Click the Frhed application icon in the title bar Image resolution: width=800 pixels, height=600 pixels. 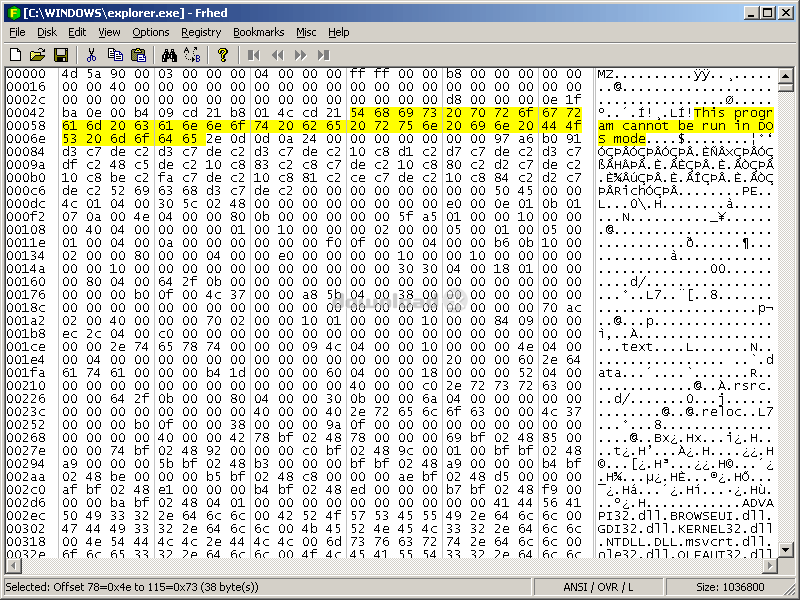14,13
